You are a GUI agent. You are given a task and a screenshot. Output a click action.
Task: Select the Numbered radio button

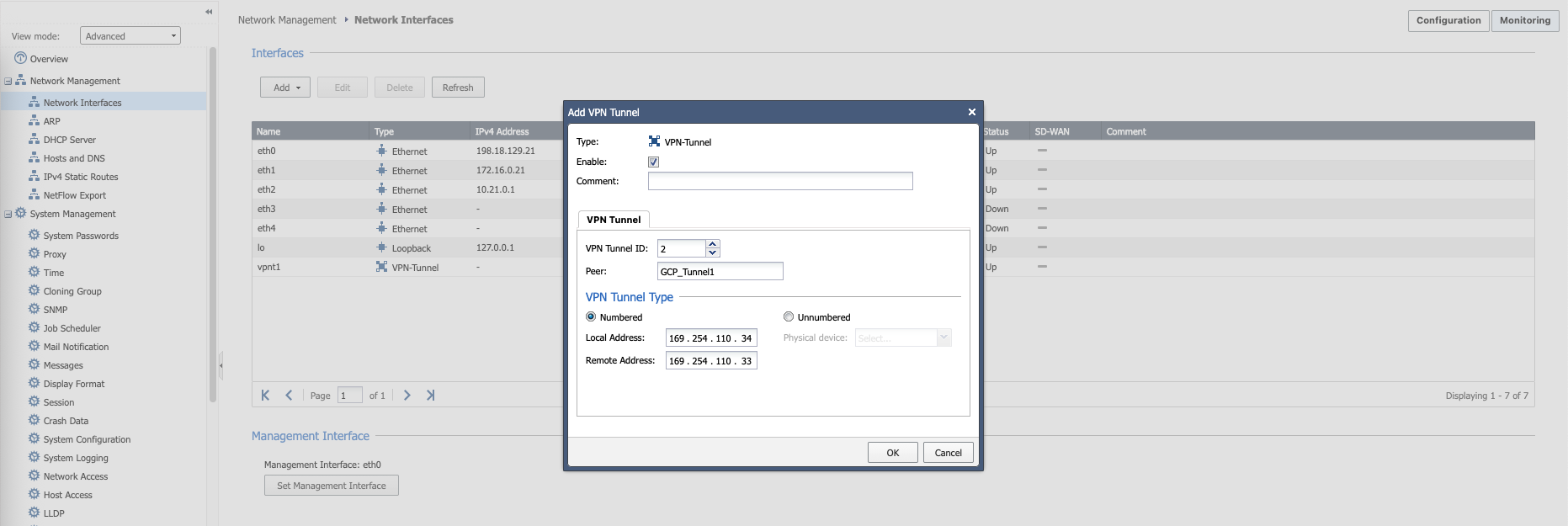click(x=591, y=317)
